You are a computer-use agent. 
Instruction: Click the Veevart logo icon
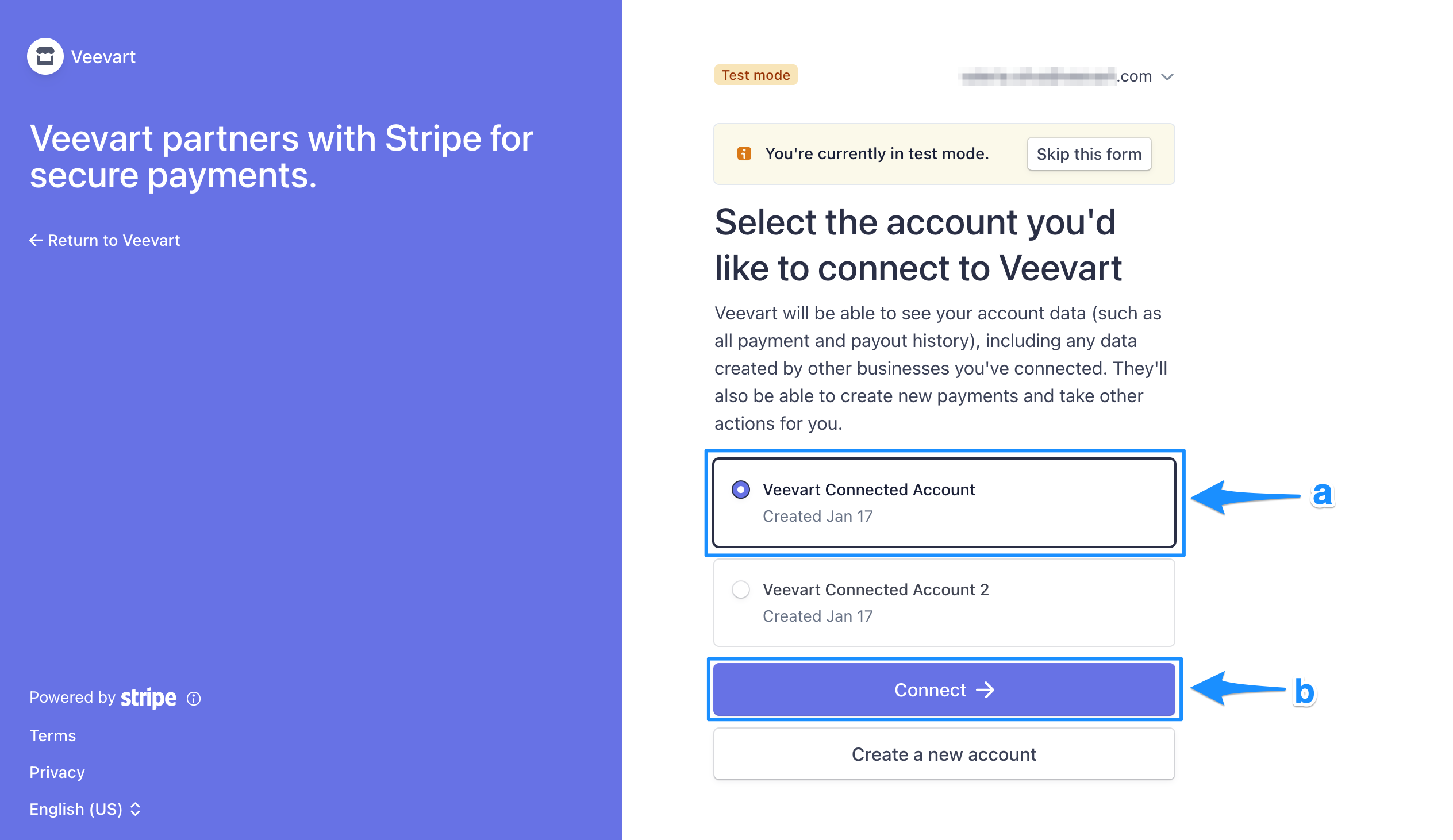tap(45, 56)
